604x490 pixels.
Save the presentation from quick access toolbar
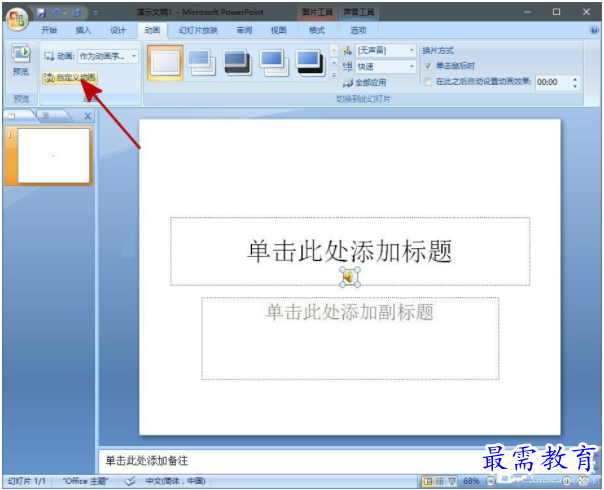point(41,13)
